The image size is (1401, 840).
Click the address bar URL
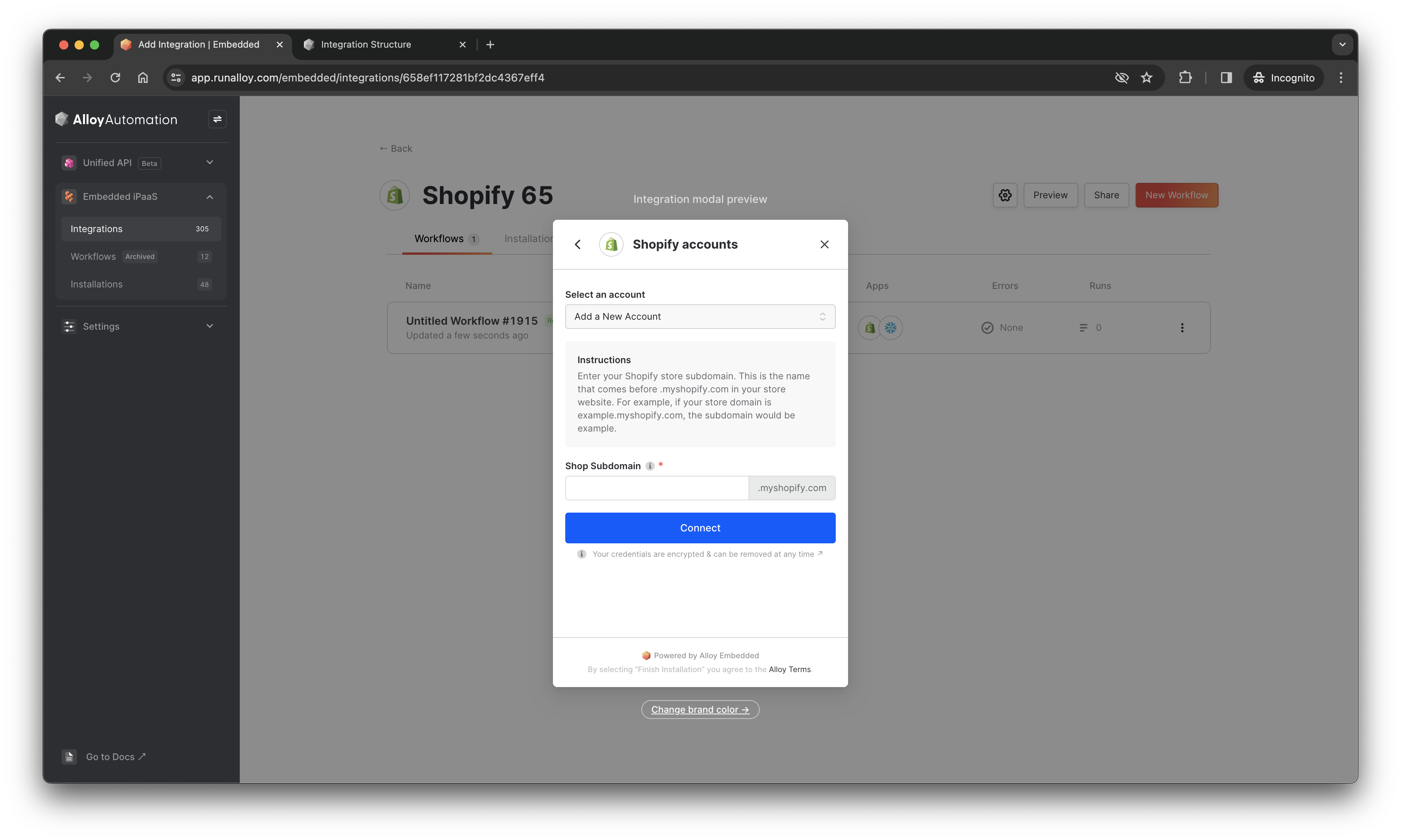click(x=367, y=78)
